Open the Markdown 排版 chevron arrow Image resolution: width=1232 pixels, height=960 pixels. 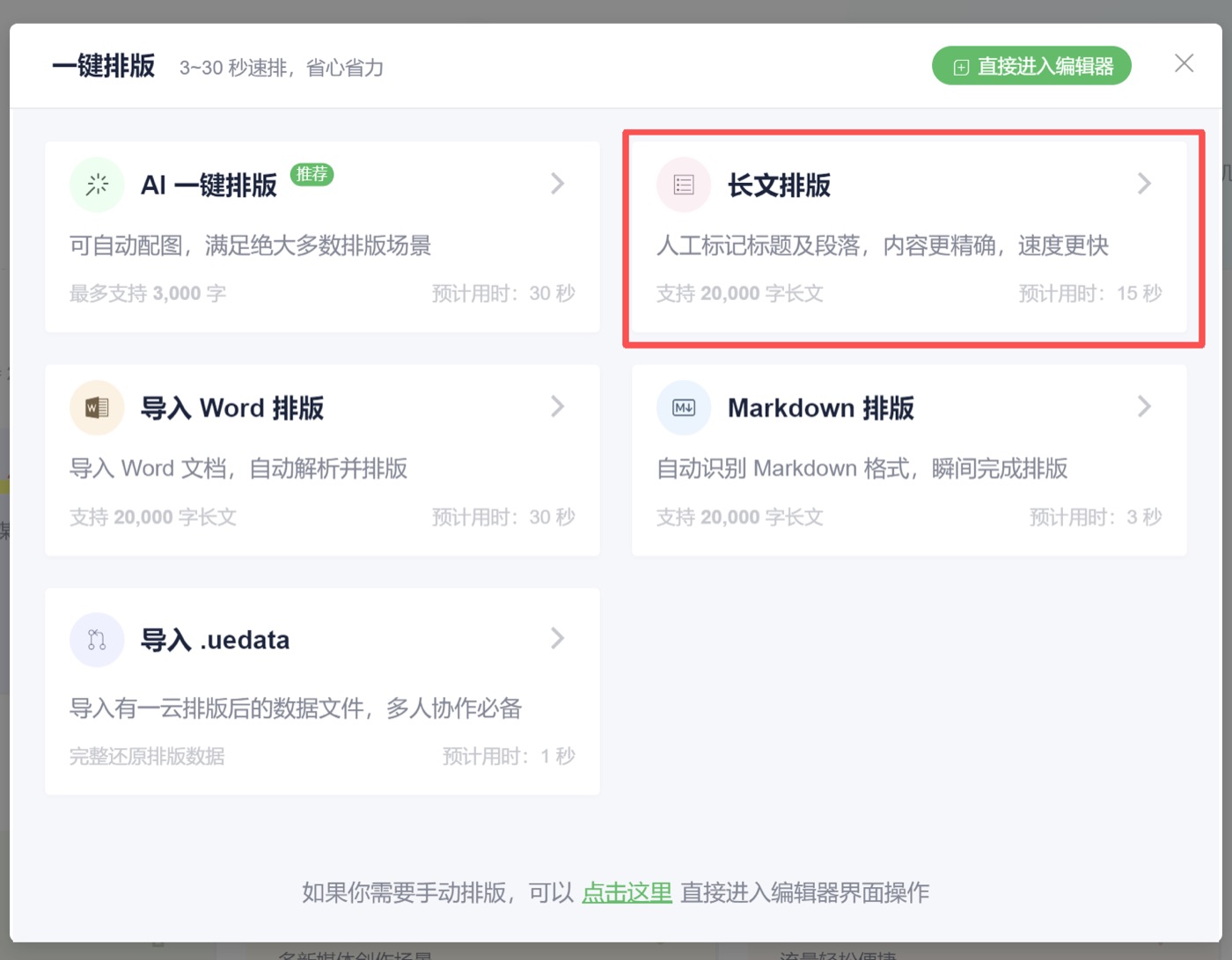[1144, 406]
